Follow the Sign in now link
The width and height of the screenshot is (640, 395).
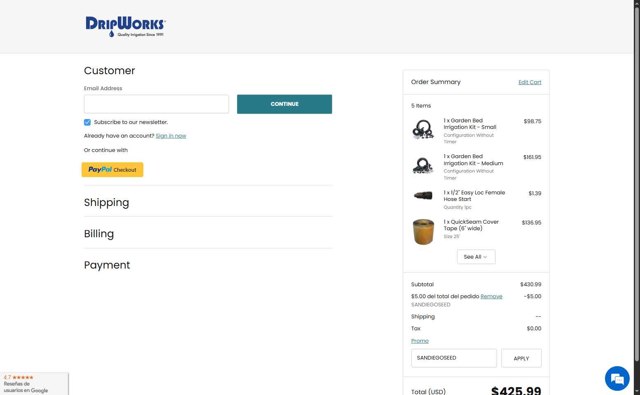pyautogui.click(x=171, y=136)
